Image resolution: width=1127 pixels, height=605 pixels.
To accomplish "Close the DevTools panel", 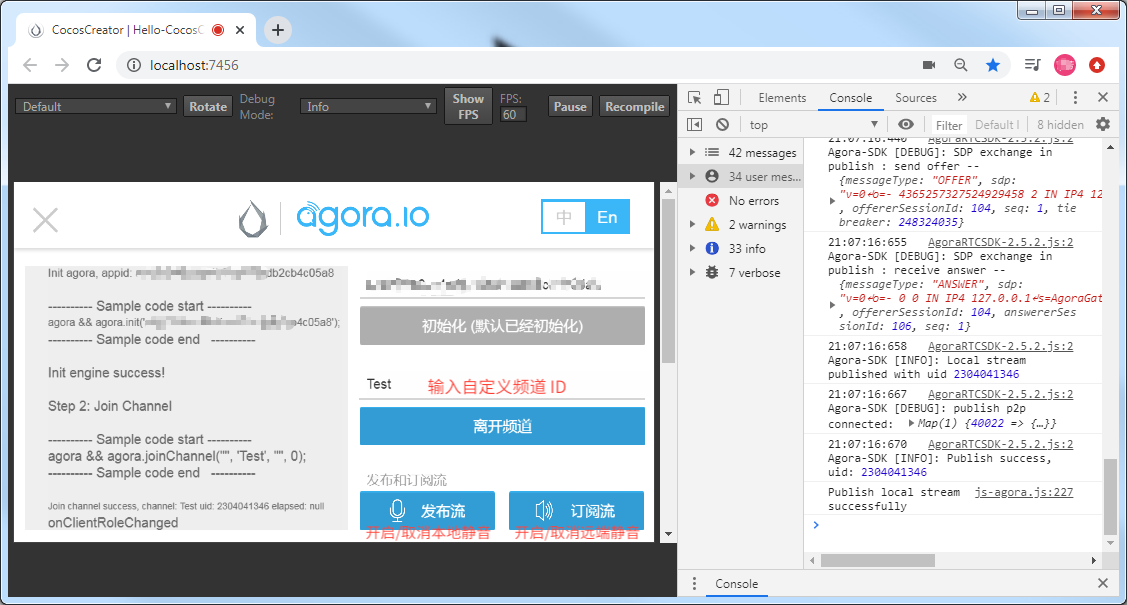I will [1103, 98].
